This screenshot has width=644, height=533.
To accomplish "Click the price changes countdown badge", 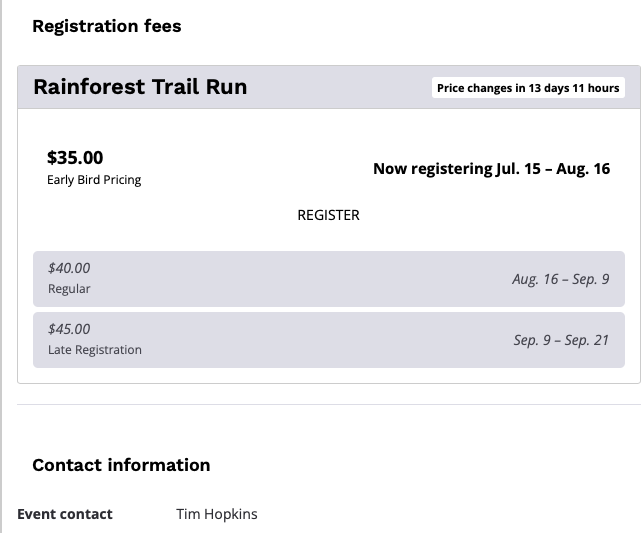I will (x=528, y=88).
